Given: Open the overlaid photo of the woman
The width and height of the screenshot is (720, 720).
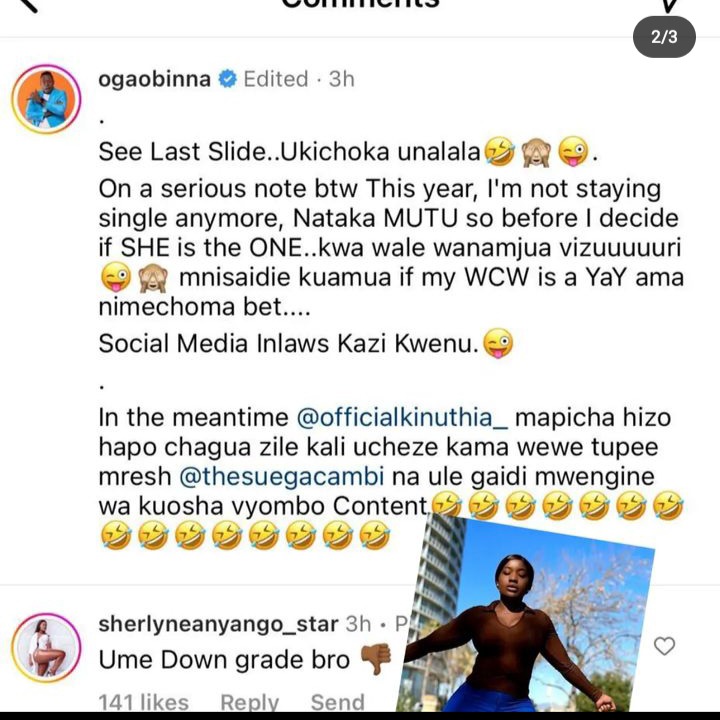Looking at the screenshot, I should 523,614.
